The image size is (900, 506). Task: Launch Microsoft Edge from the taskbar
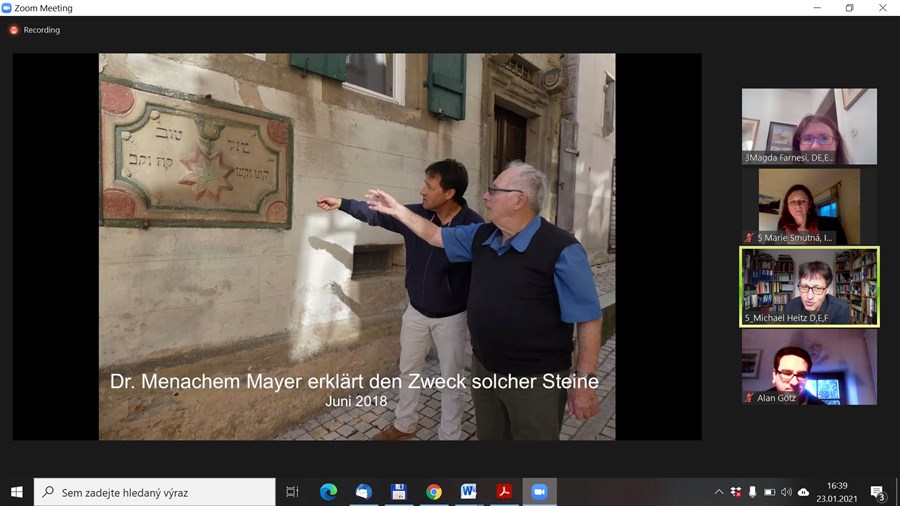pos(328,492)
